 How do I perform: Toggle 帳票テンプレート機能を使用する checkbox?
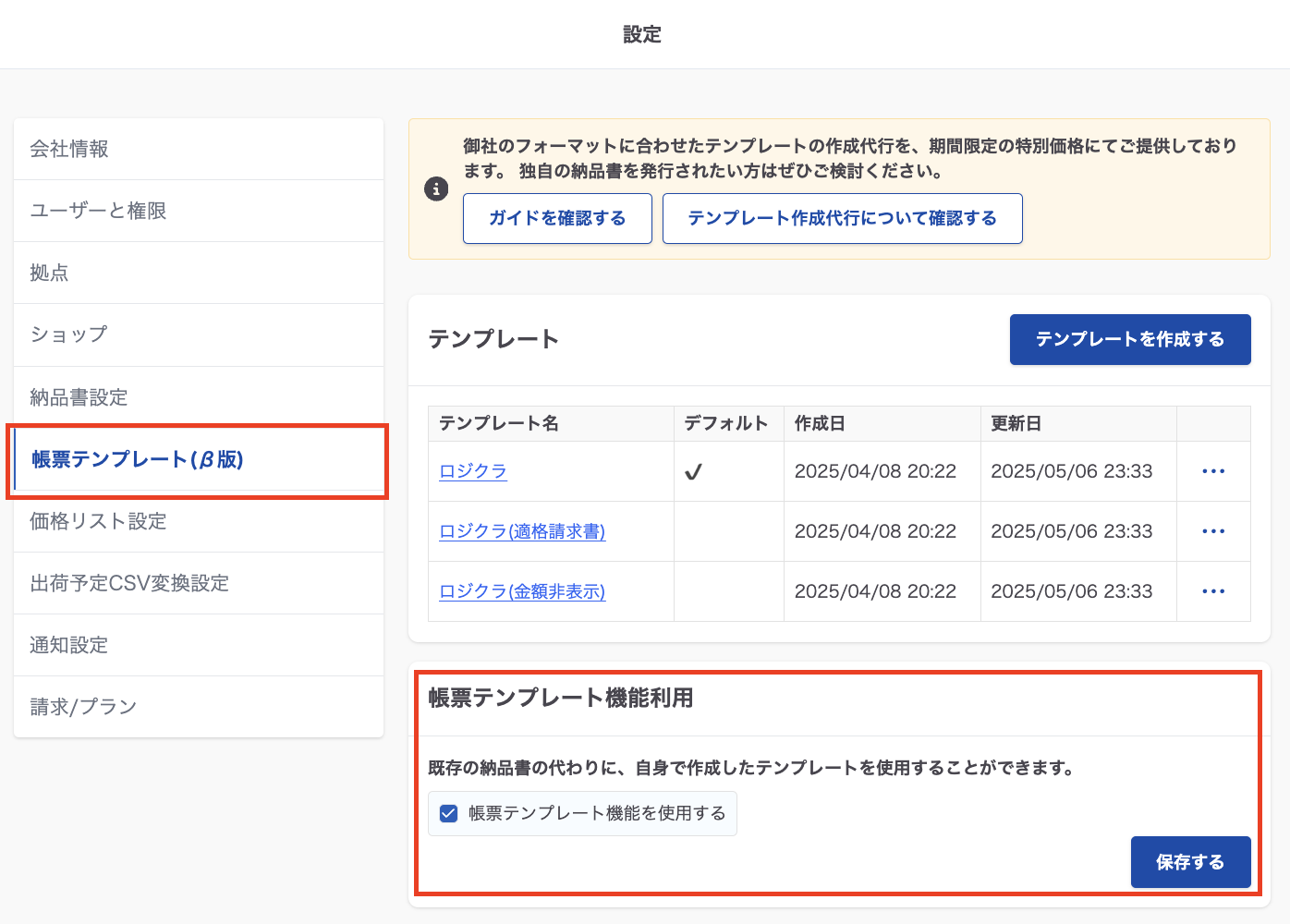click(x=449, y=813)
